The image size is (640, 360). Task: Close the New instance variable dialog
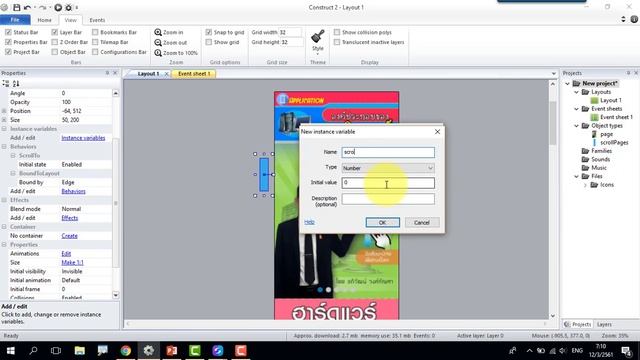[x=437, y=132]
